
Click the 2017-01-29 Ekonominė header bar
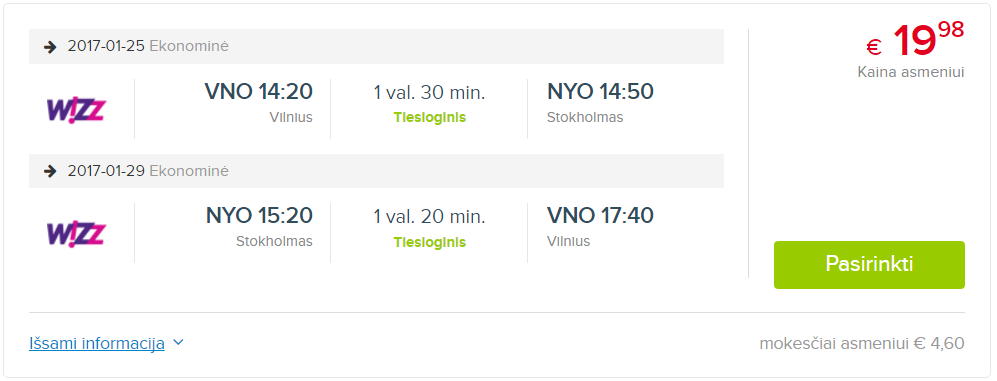point(376,171)
